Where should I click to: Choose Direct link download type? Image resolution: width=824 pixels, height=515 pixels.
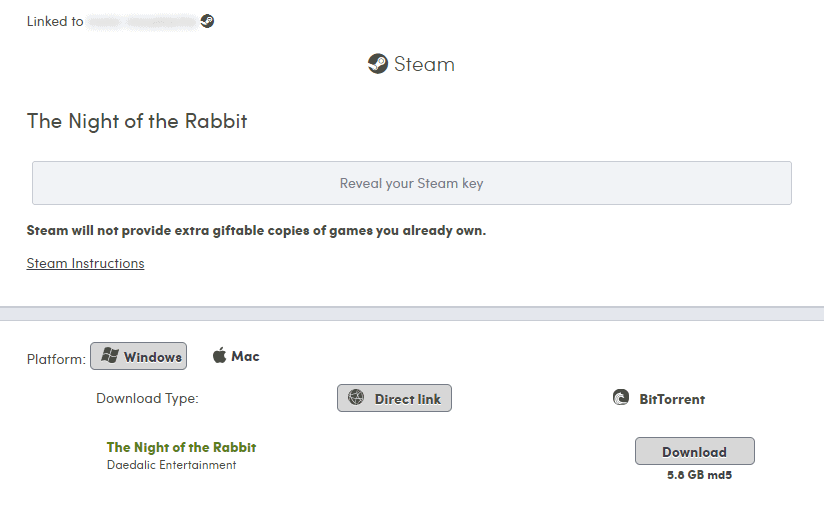point(394,398)
